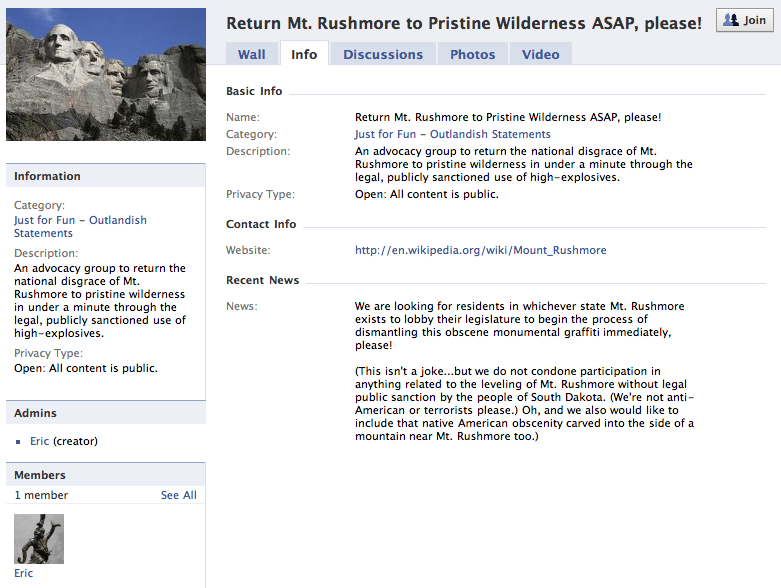
Task: Click the 'Name:' field label
Action: coord(243,117)
